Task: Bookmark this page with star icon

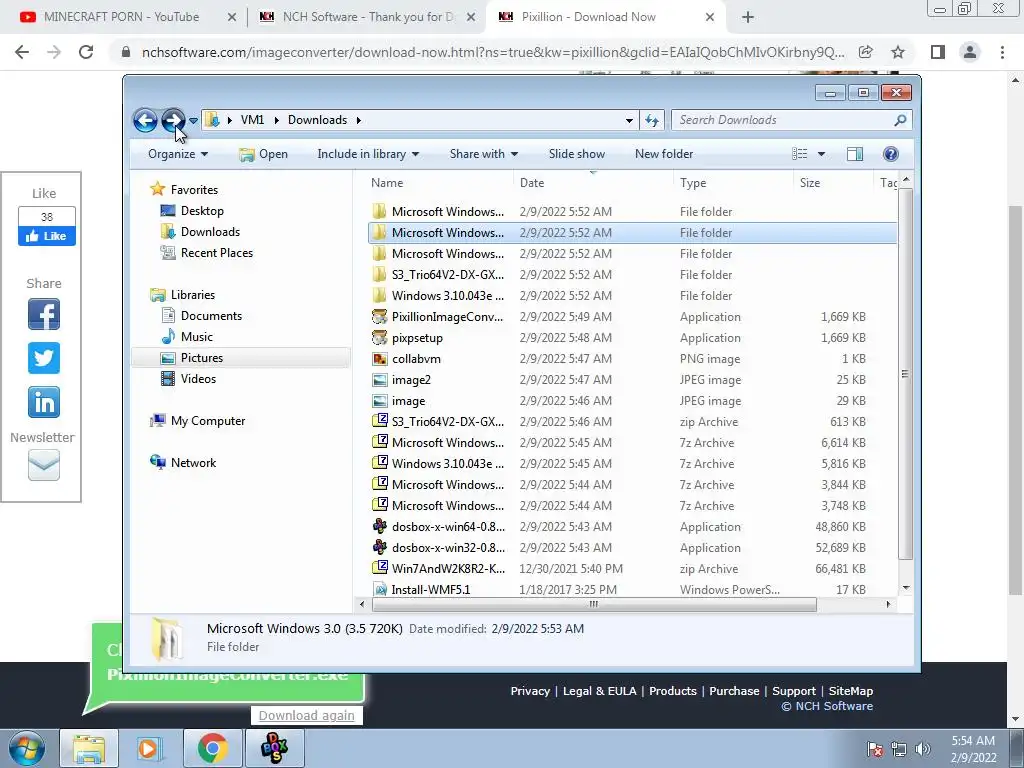Action: click(x=898, y=52)
